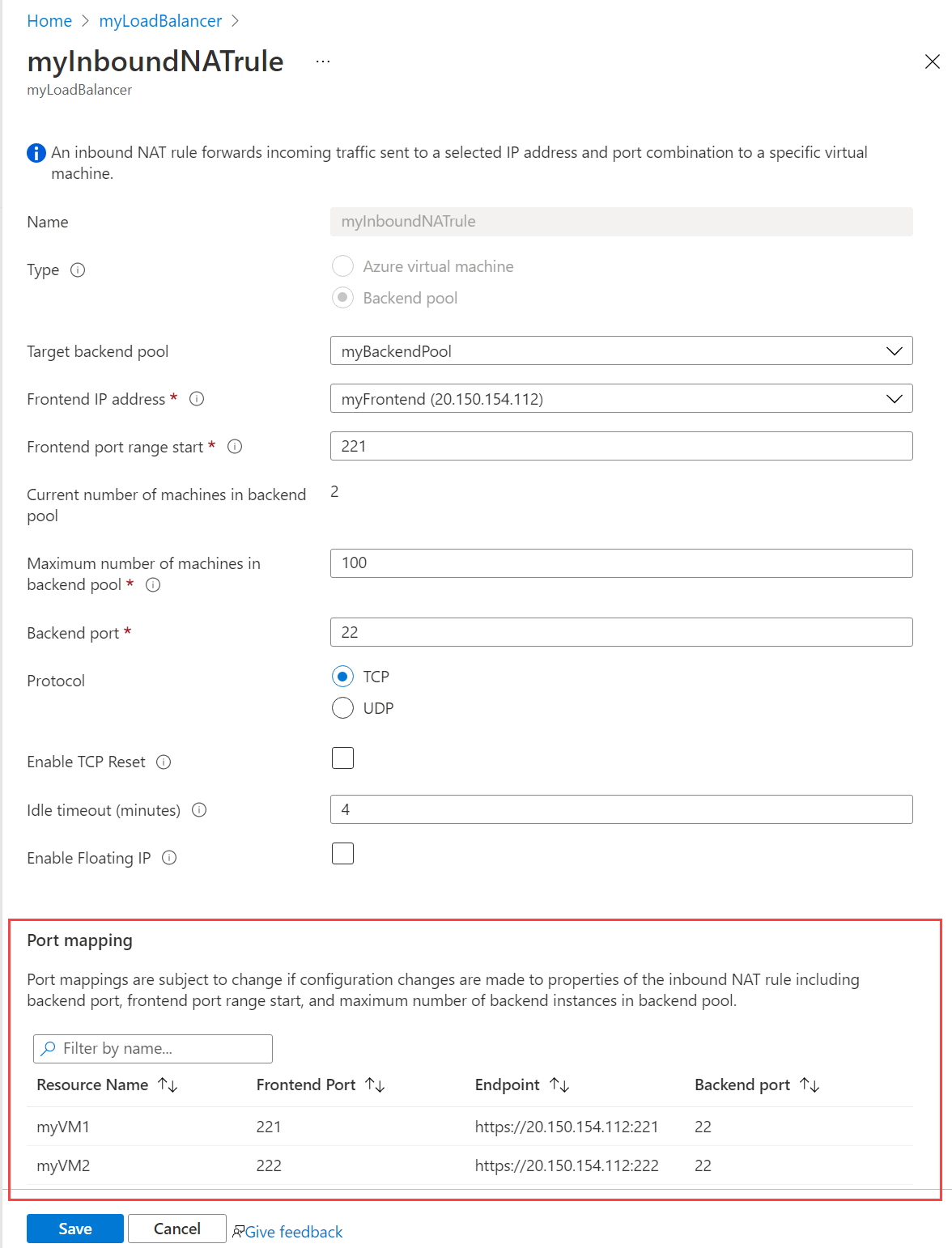The width and height of the screenshot is (952, 1248).
Task: Select the UDP protocol radio button
Action: pos(343,708)
